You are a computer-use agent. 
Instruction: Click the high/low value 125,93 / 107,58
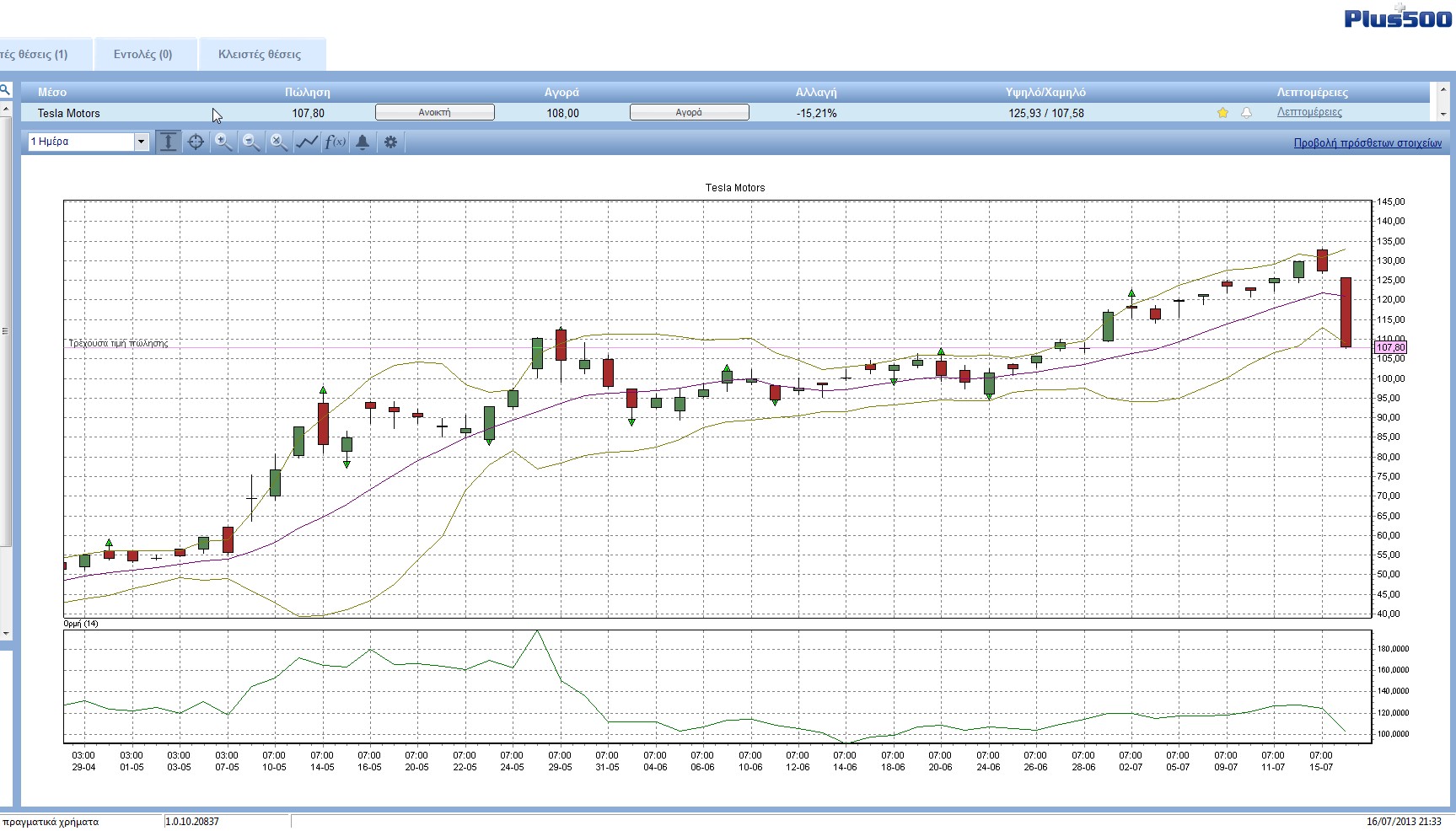[x=1045, y=113]
